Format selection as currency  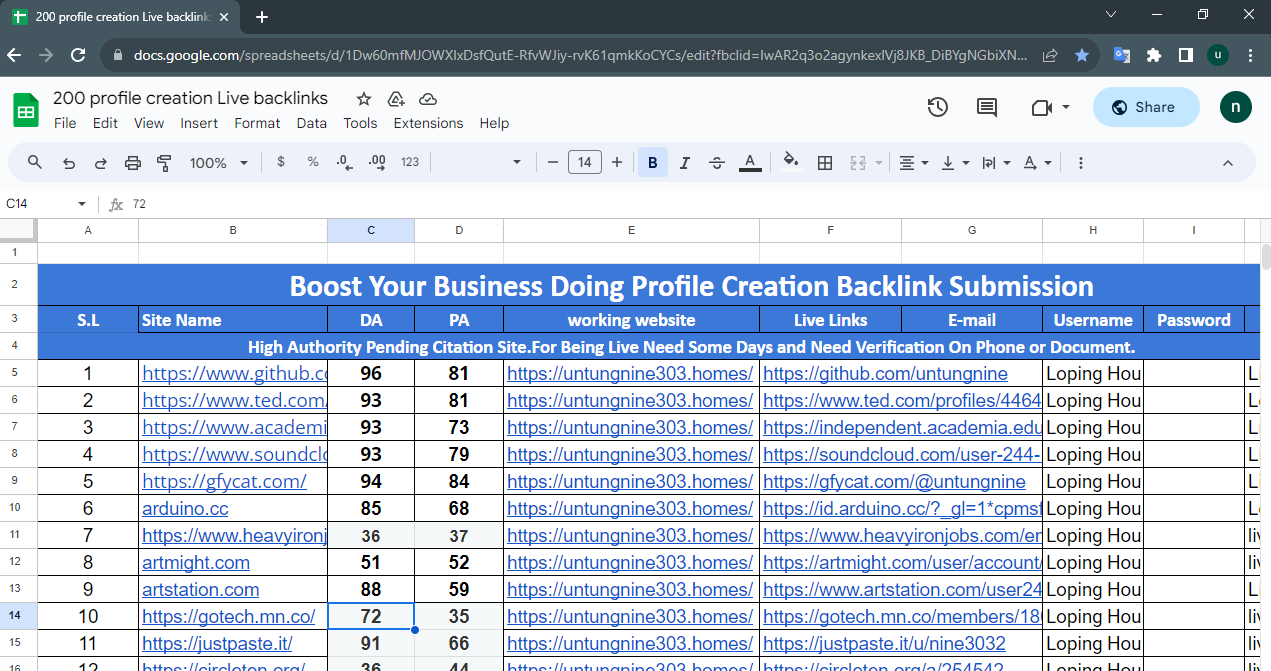click(x=280, y=162)
